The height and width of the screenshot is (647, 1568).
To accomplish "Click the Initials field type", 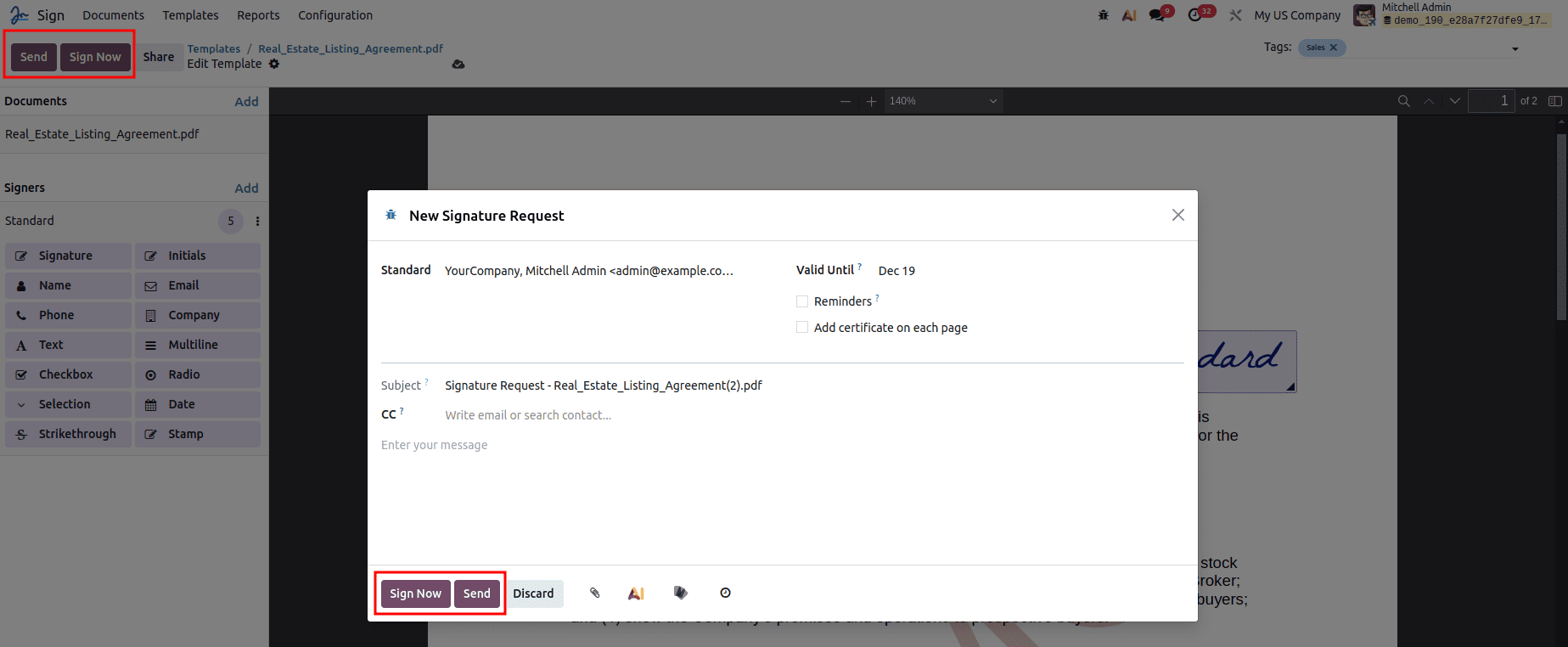I will [x=198, y=256].
